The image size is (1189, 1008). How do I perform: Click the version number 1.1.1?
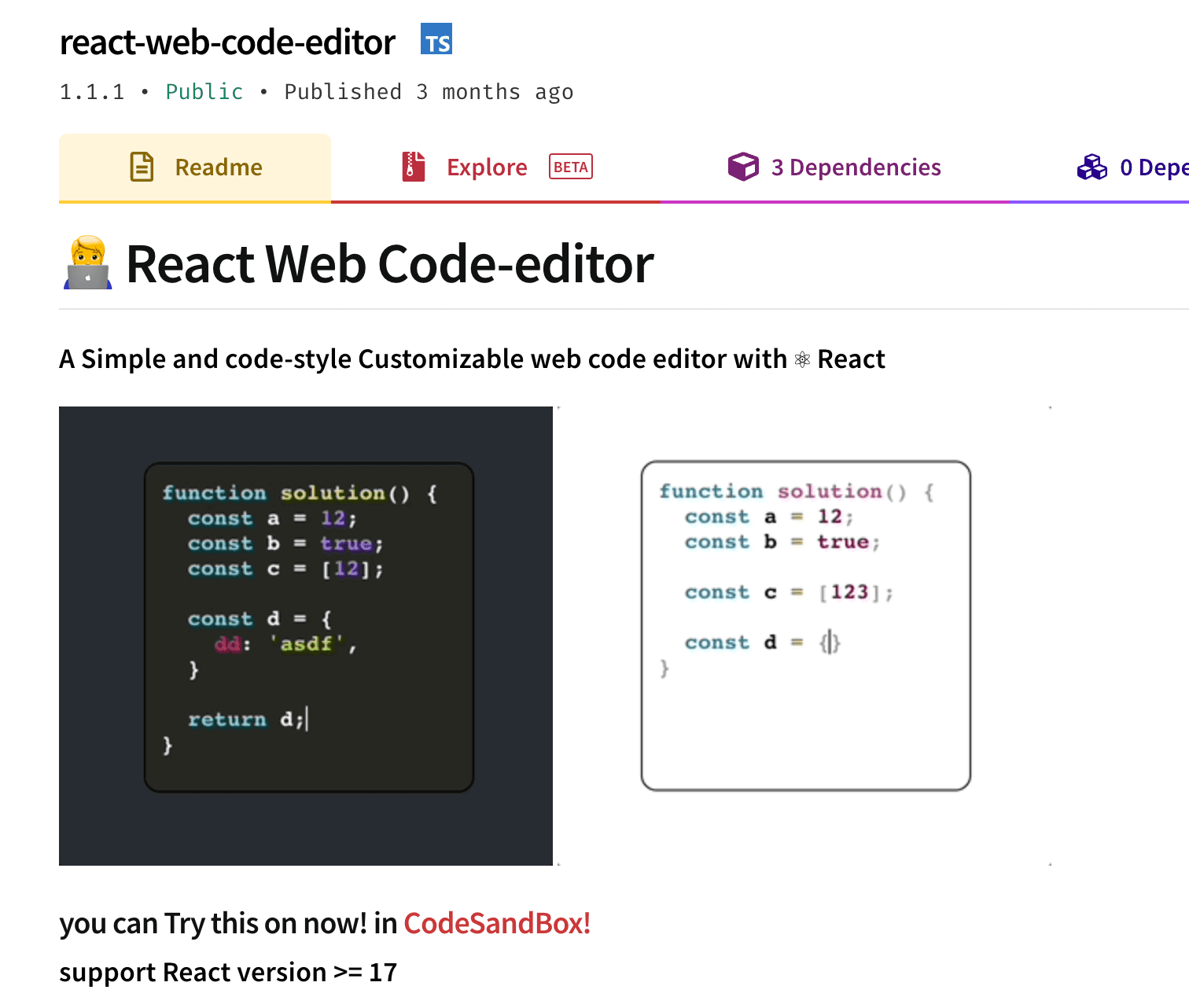click(92, 92)
